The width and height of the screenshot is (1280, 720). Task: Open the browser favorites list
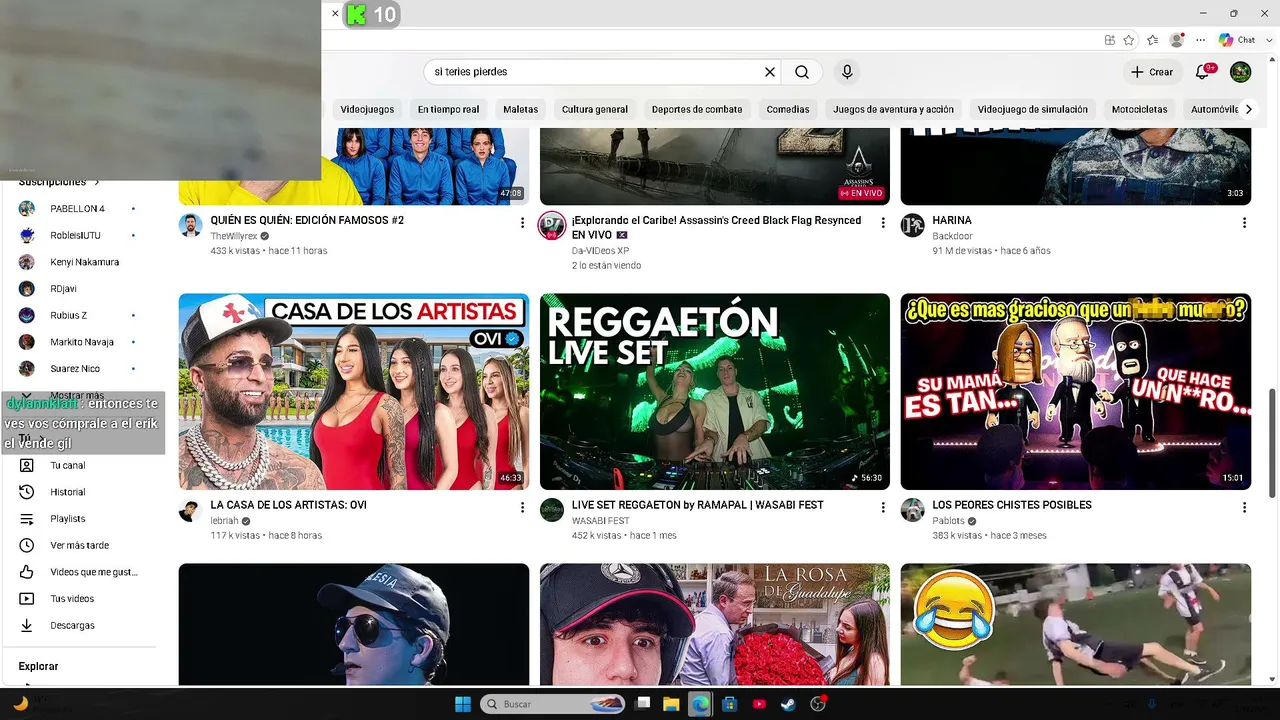(1153, 40)
